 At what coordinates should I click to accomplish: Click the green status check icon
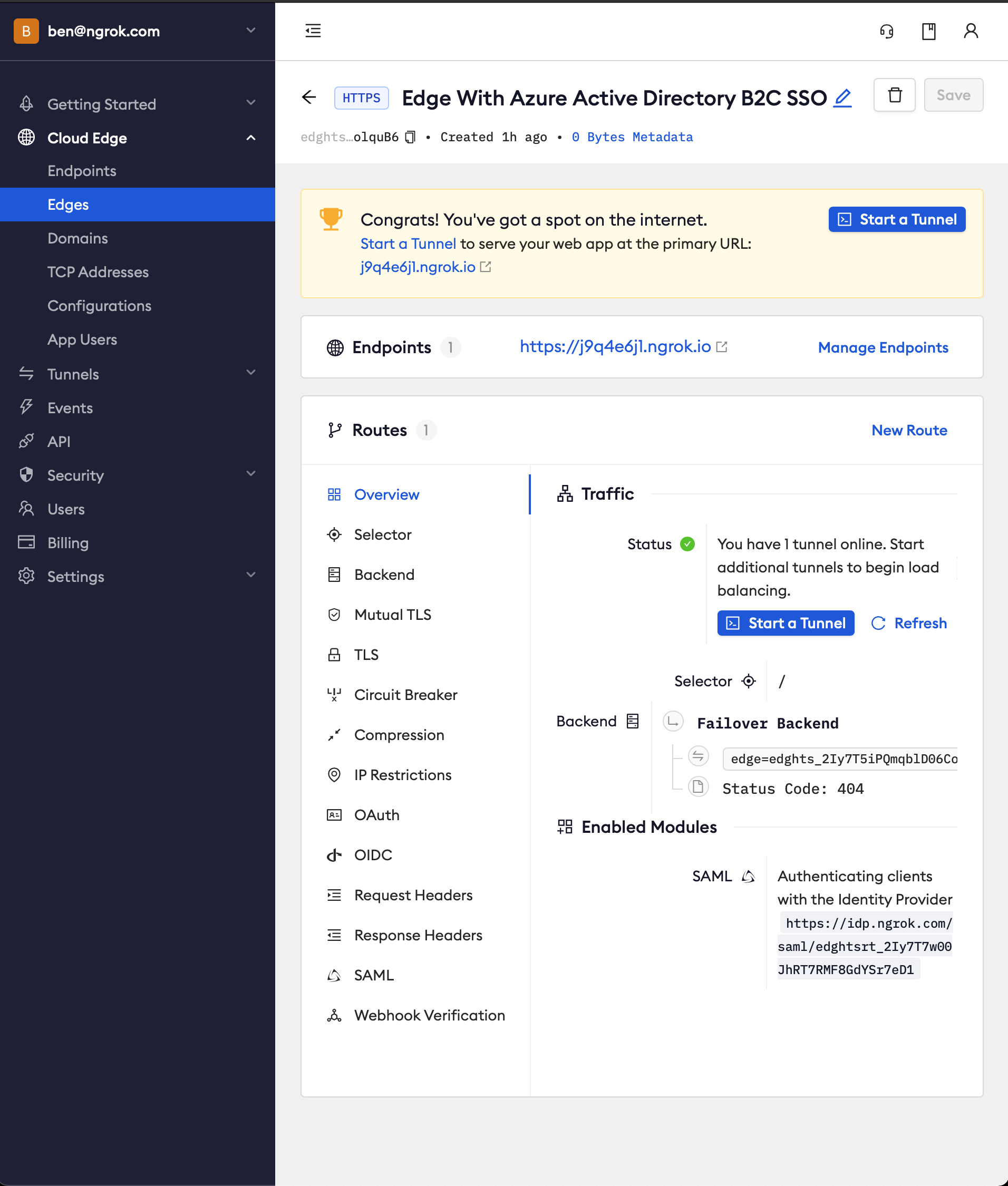point(687,544)
